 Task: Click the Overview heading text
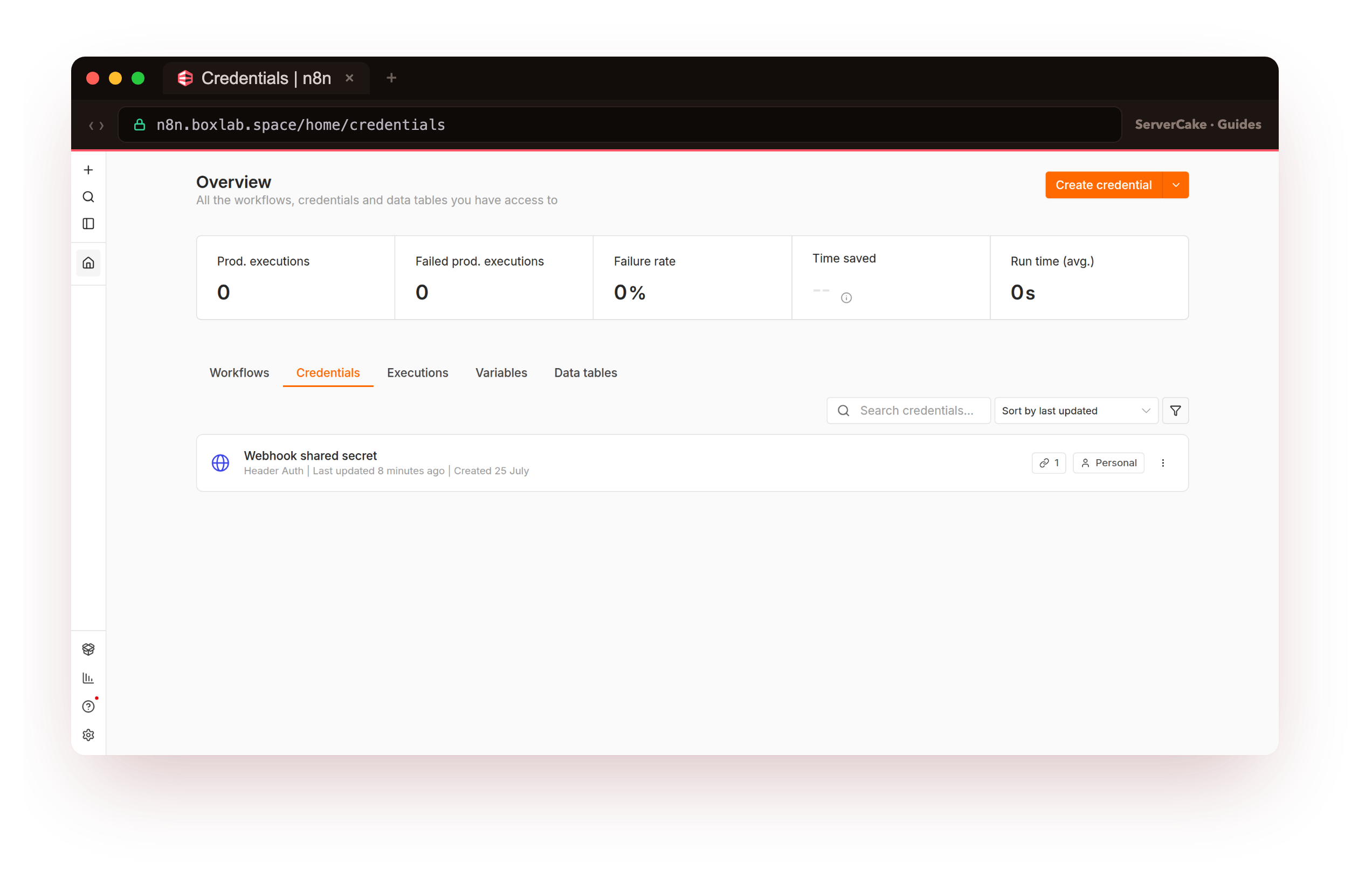233,182
